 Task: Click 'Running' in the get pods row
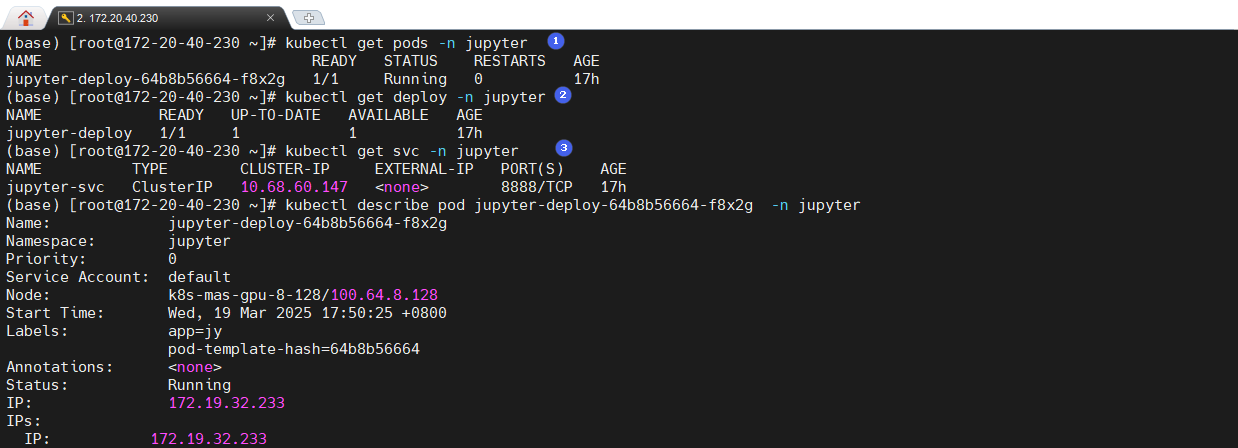point(415,79)
